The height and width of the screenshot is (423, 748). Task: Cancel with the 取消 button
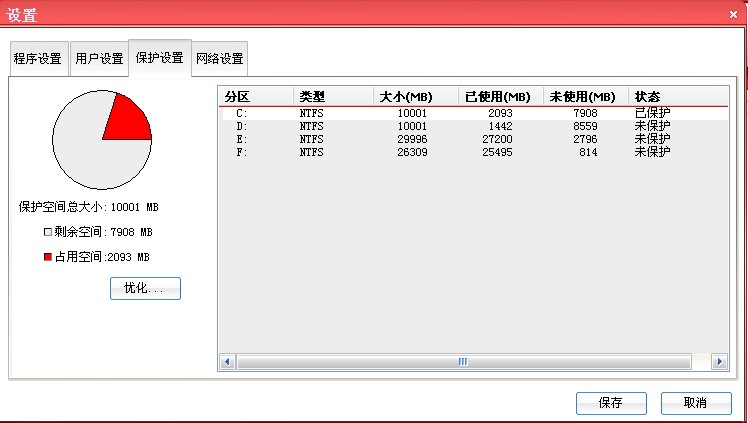click(696, 403)
